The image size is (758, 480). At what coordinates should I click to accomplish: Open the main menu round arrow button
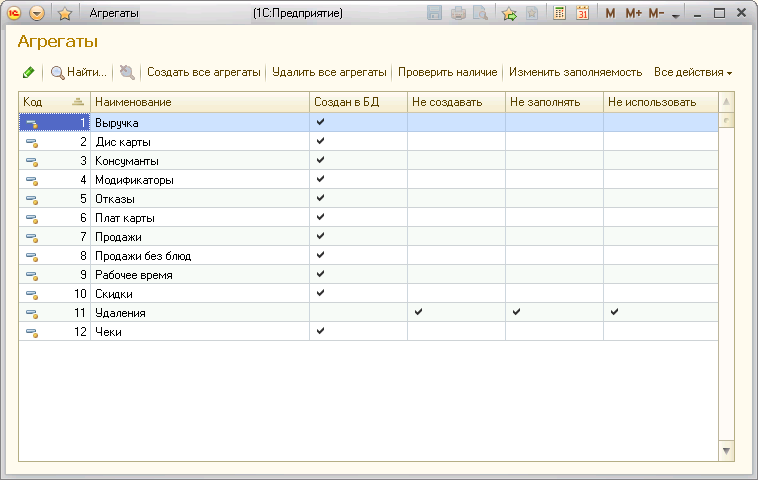[37, 14]
